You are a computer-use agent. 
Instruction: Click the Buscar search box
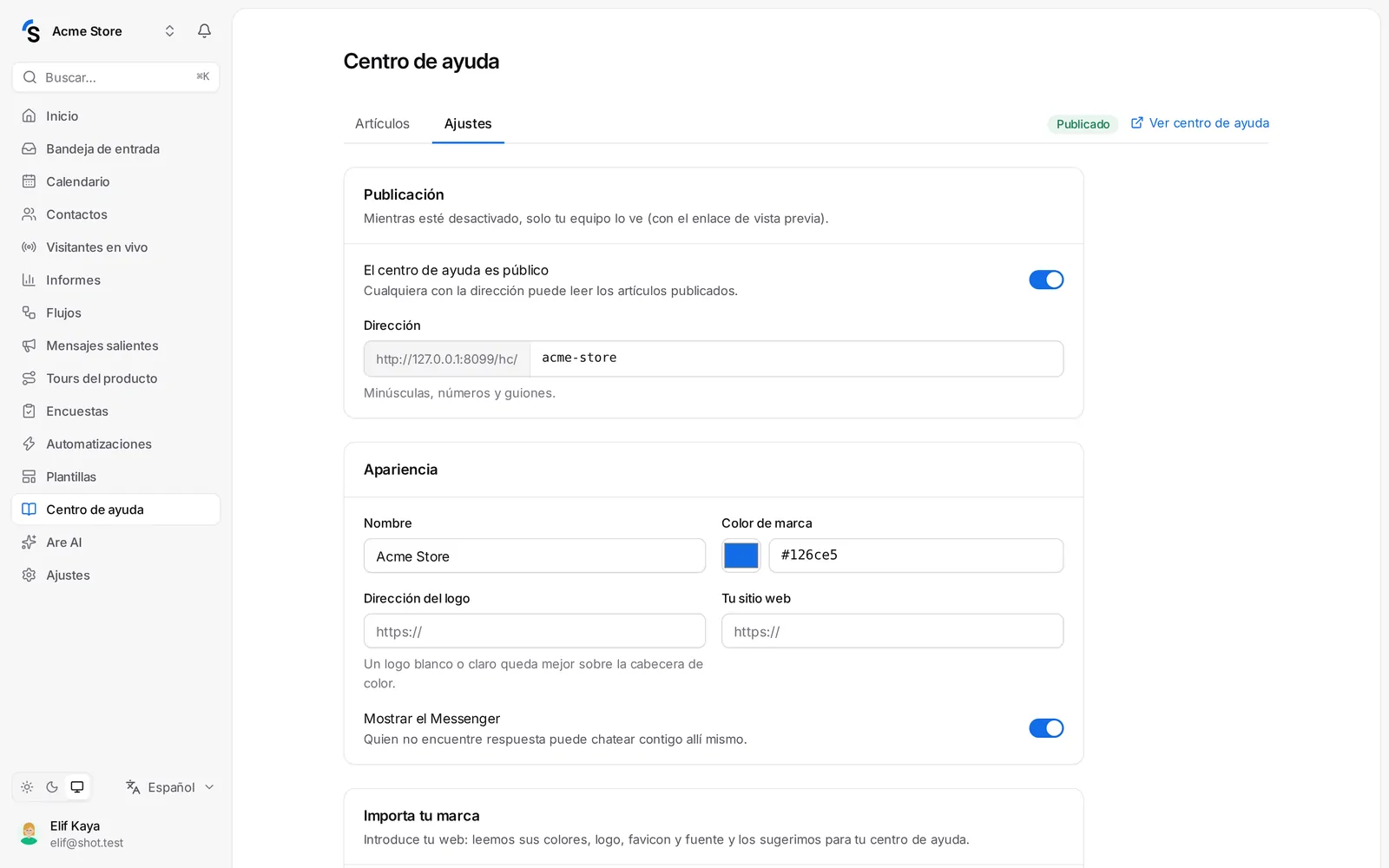click(115, 77)
